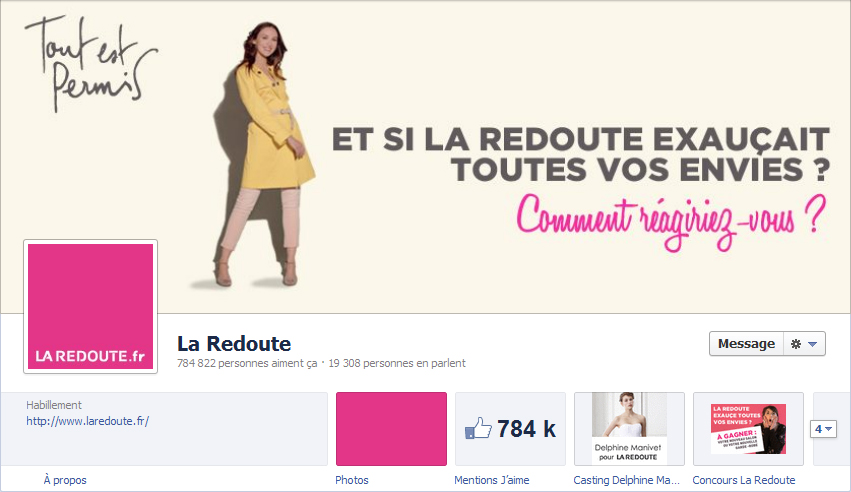Image resolution: width=851 pixels, height=492 pixels.
Task: Click the Concours La Redoute label
Action: click(x=744, y=480)
